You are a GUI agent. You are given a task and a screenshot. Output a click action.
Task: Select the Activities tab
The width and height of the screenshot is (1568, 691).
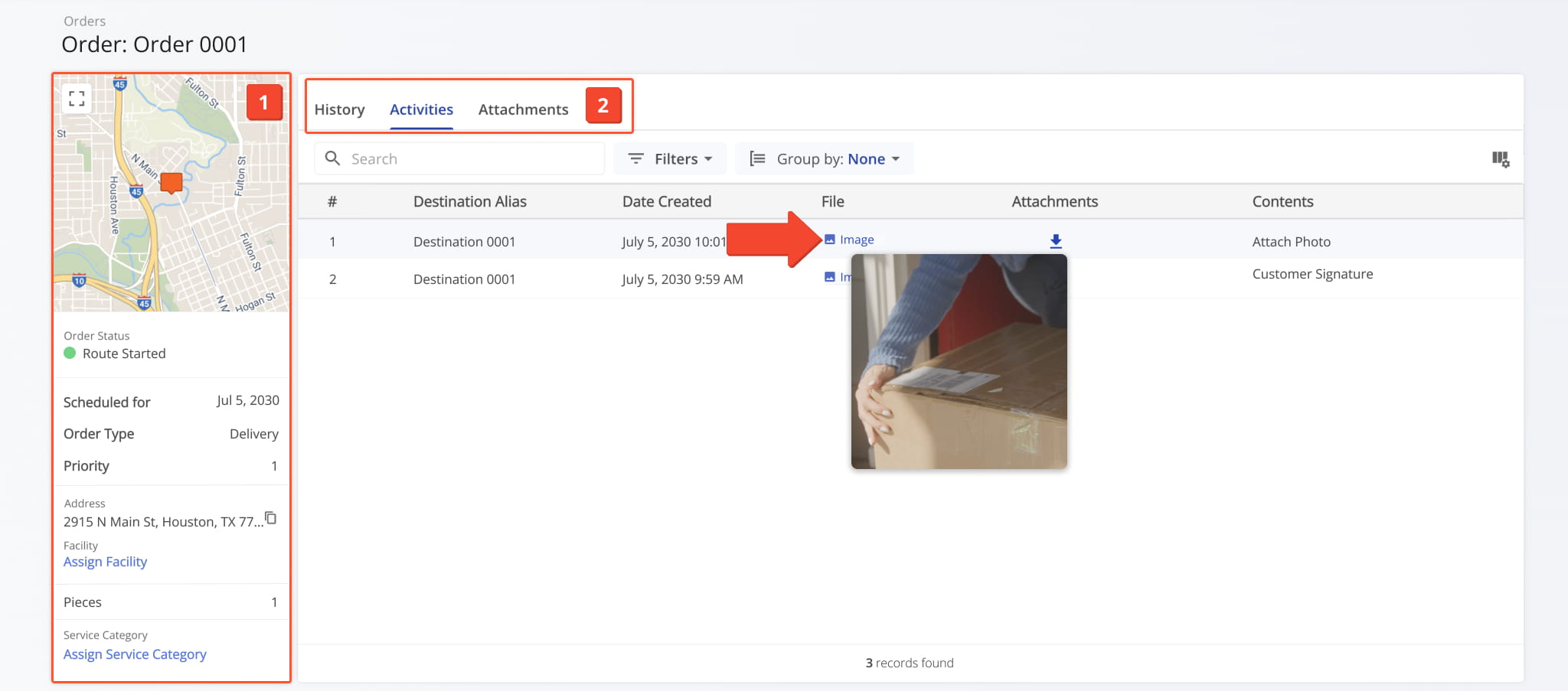(421, 109)
